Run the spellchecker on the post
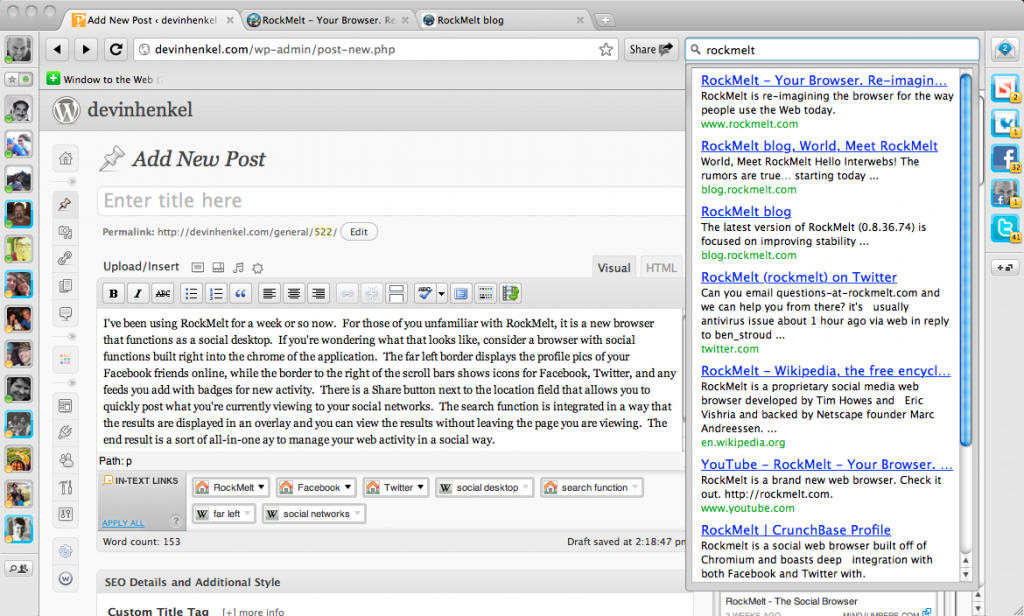 tap(424, 293)
